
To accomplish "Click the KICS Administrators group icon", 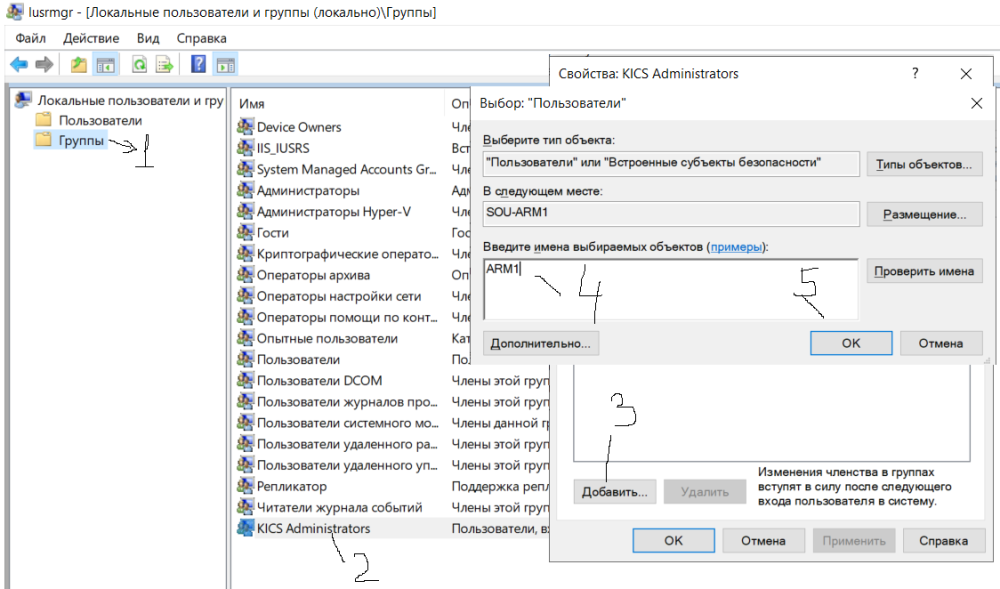I will (246, 528).
